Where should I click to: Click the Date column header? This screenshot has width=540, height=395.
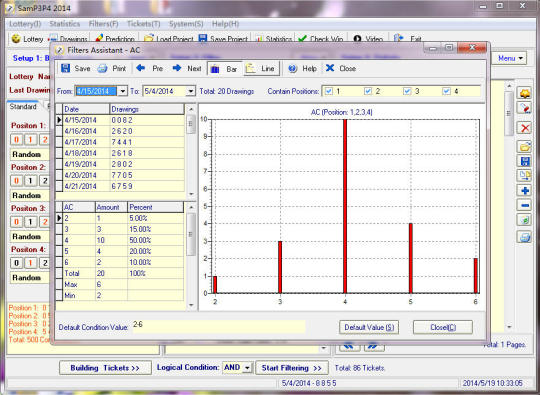point(86,109)
